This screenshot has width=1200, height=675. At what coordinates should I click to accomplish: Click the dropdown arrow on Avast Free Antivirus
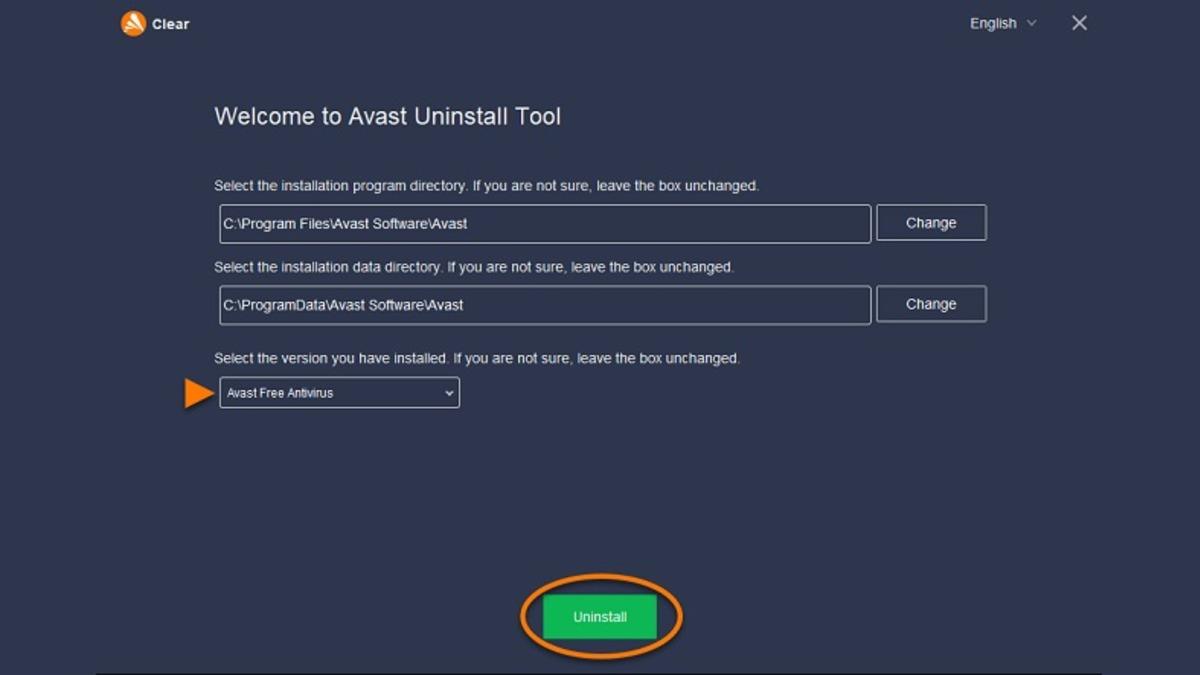point(448,392)
